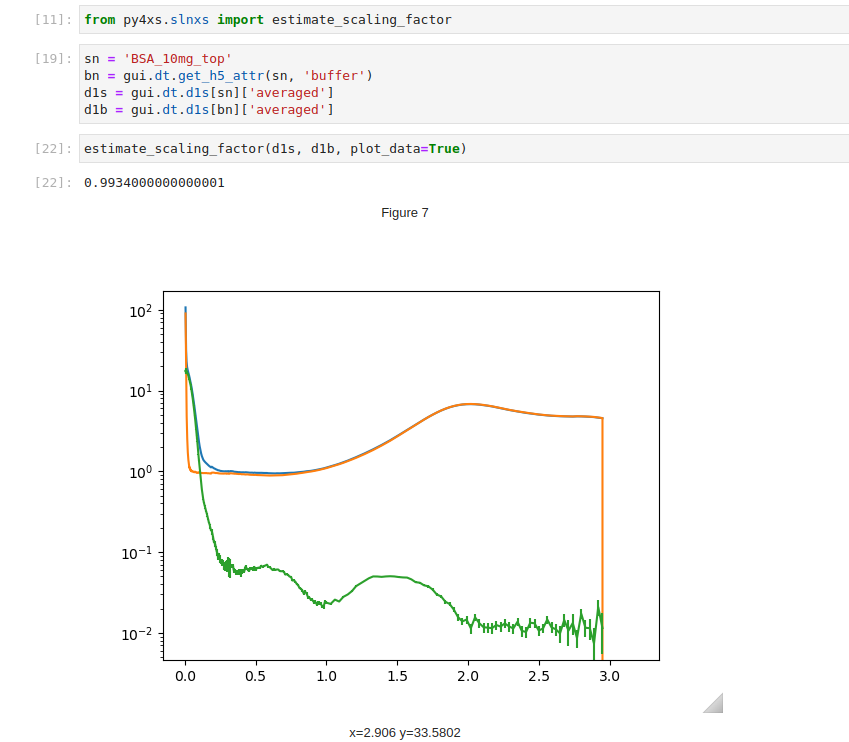Screen dimensions: 849x742
Task: Click the y-axis tick label 10¹
Action: [141, 391]
